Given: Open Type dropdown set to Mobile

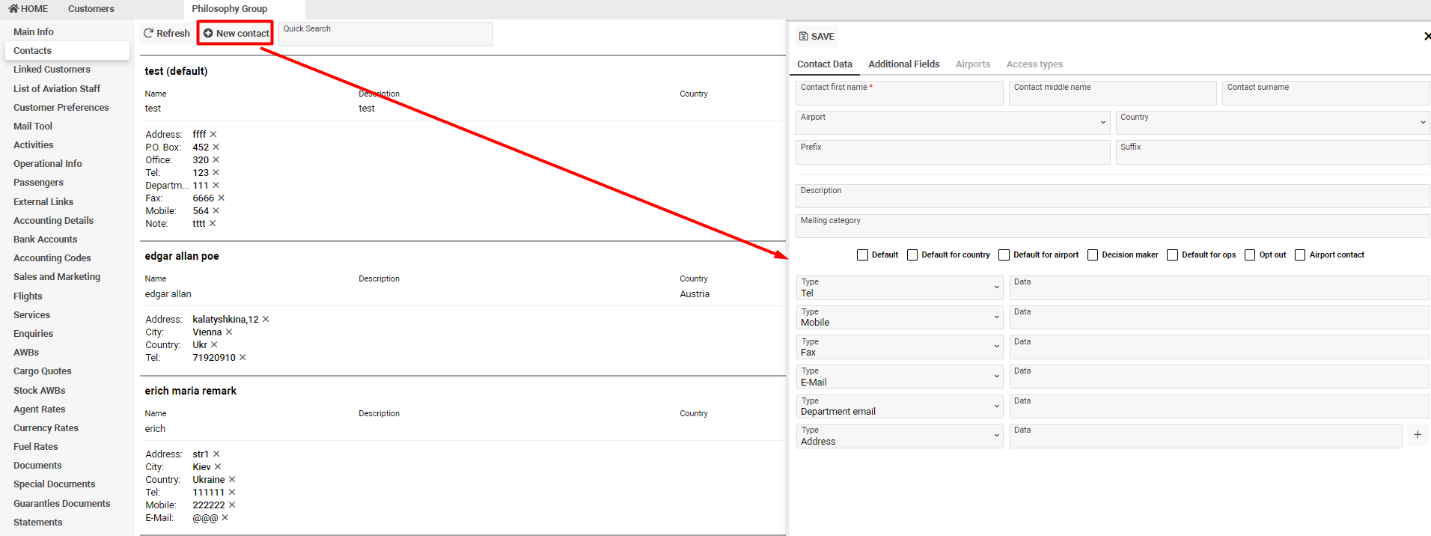Looking at the screenshot, I should 899,317.
